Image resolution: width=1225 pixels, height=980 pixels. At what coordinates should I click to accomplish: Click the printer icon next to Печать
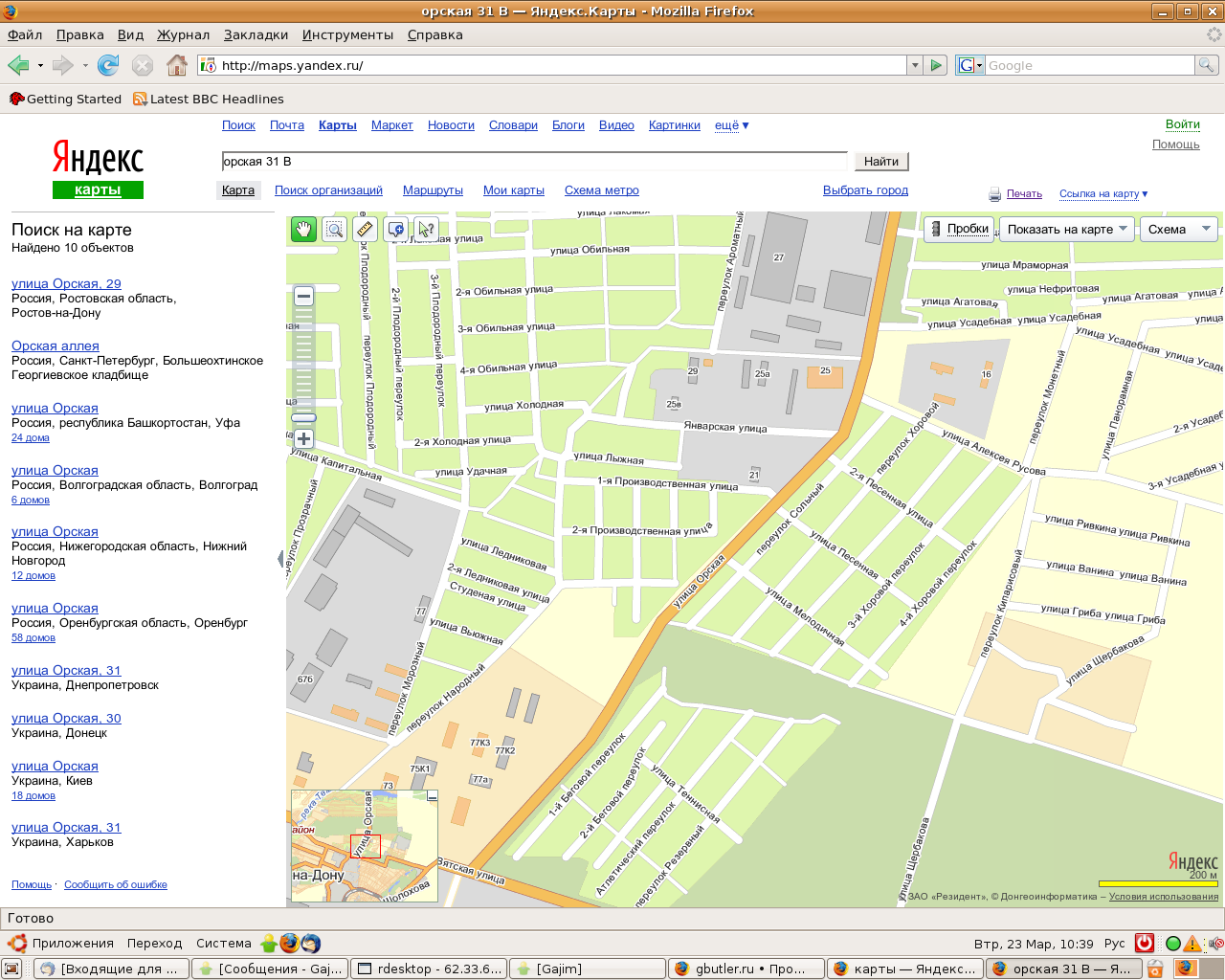(x=994, y=194)
